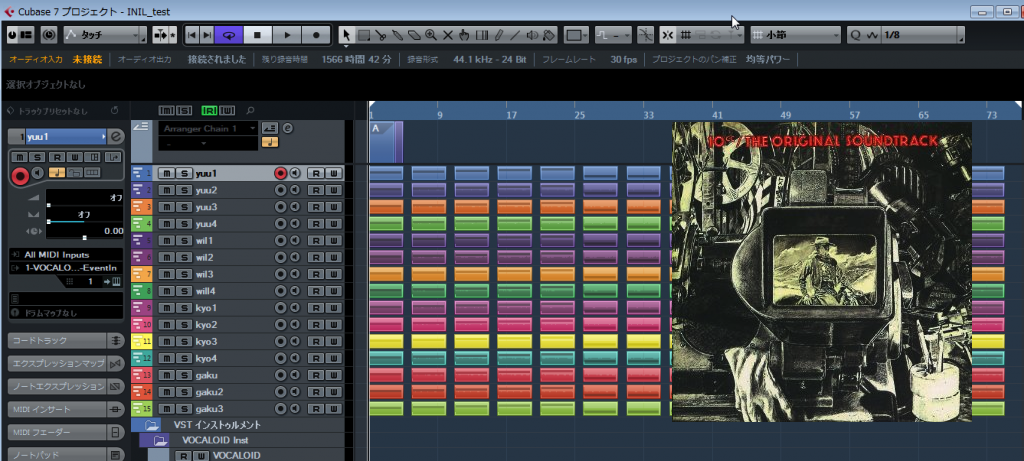
Task: Open the All MIDI Inputs routing dropdown
Action: tap(66, 255)
